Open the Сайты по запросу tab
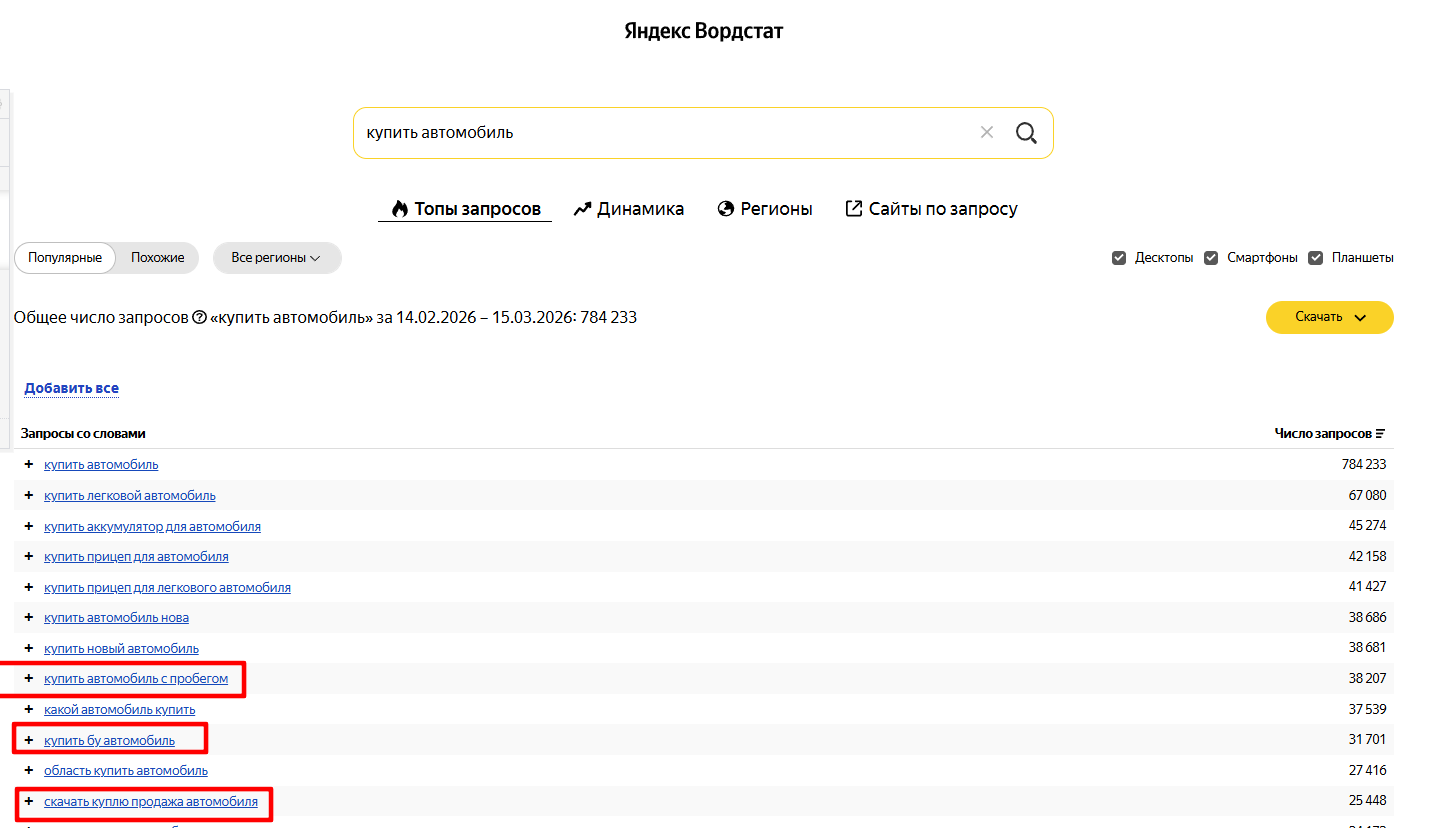Viewport: 1451px width, 828px height. (932, 209)
